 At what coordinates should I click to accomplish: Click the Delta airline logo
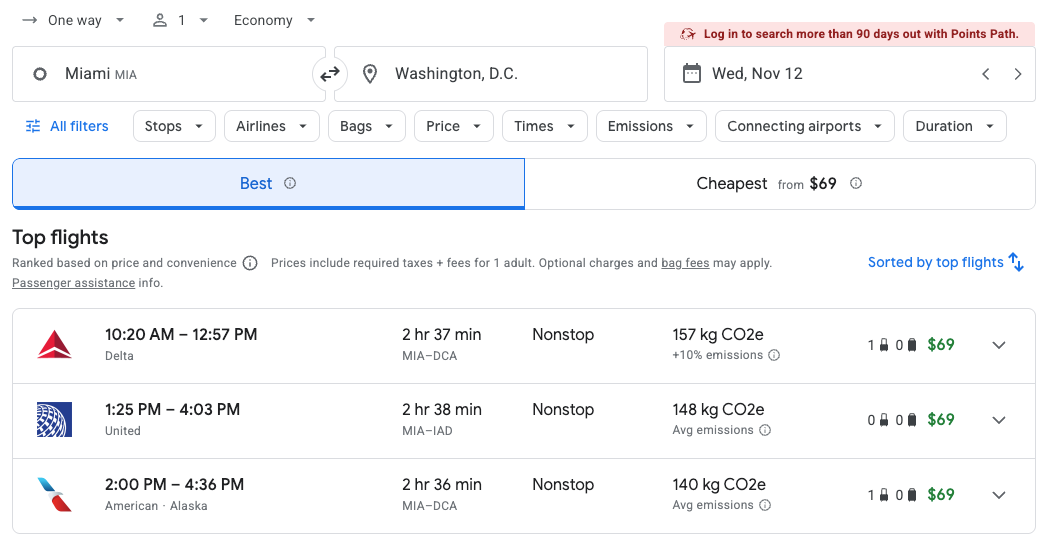[54, 345]
